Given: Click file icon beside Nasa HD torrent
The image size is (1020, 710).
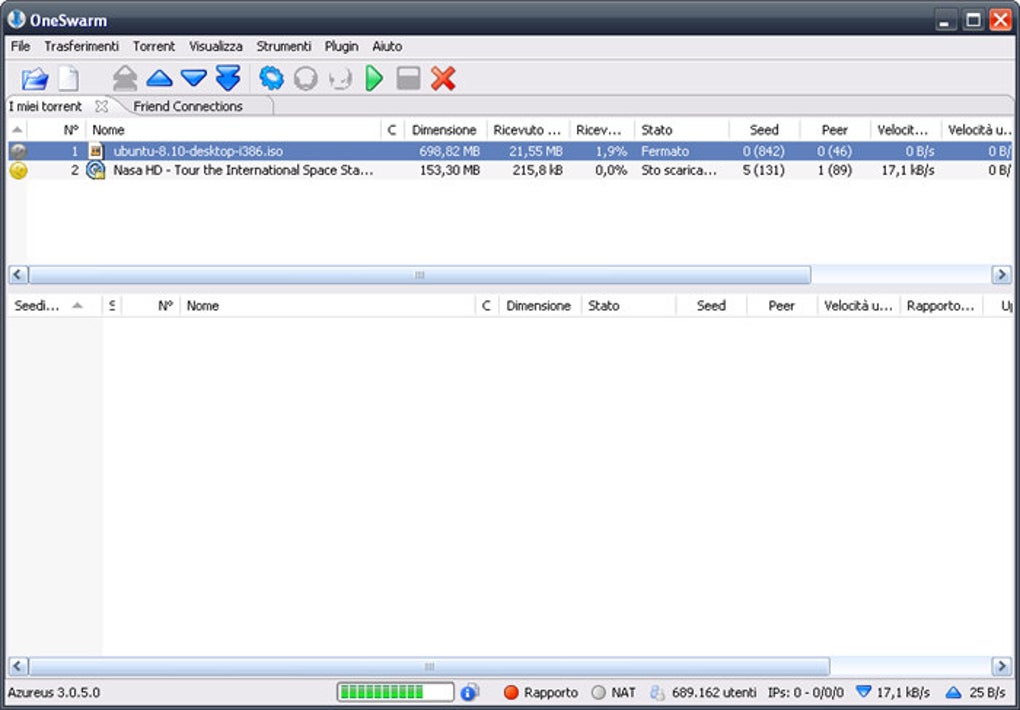Looking at the screenshot, I should click(x=96, y=171).
